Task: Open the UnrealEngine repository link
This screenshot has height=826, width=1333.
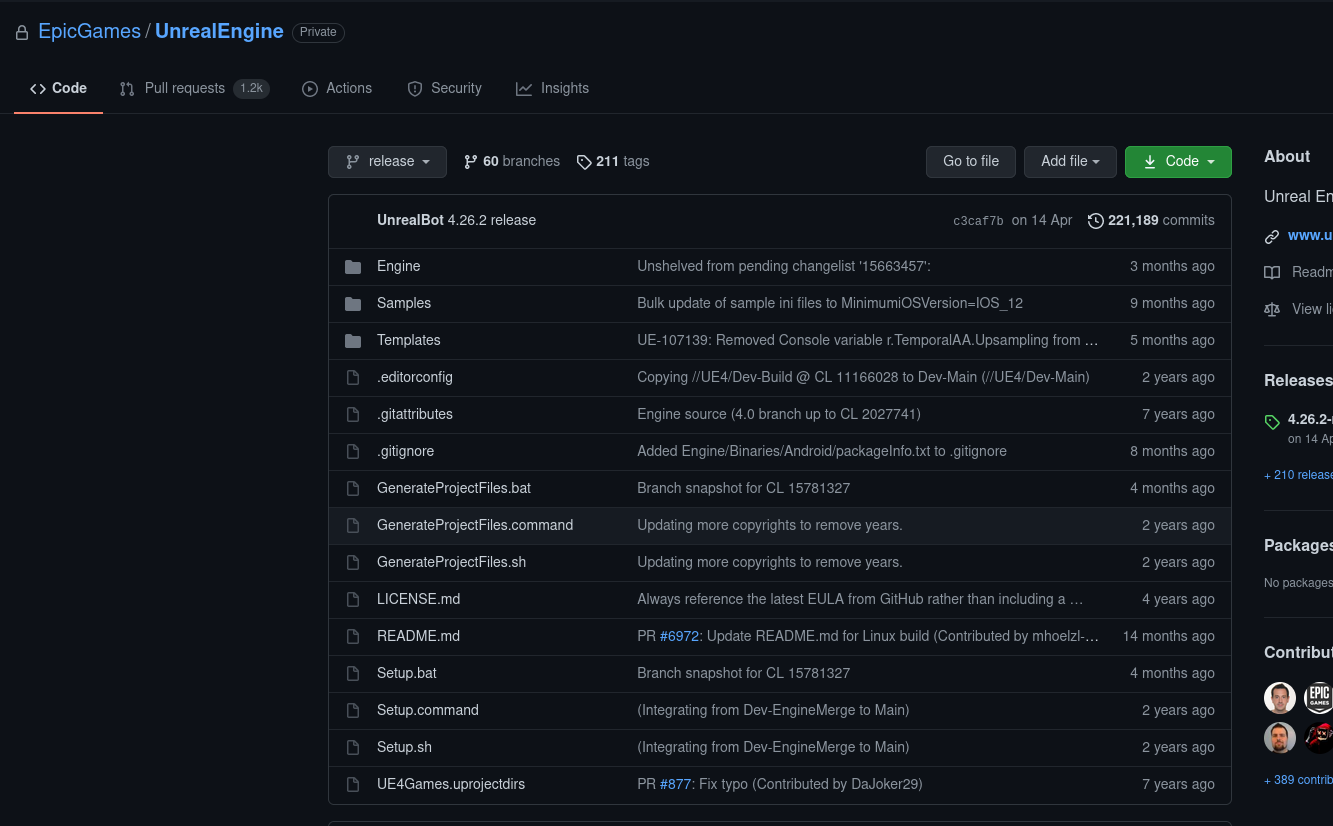Action: click(x=219, y=31)
